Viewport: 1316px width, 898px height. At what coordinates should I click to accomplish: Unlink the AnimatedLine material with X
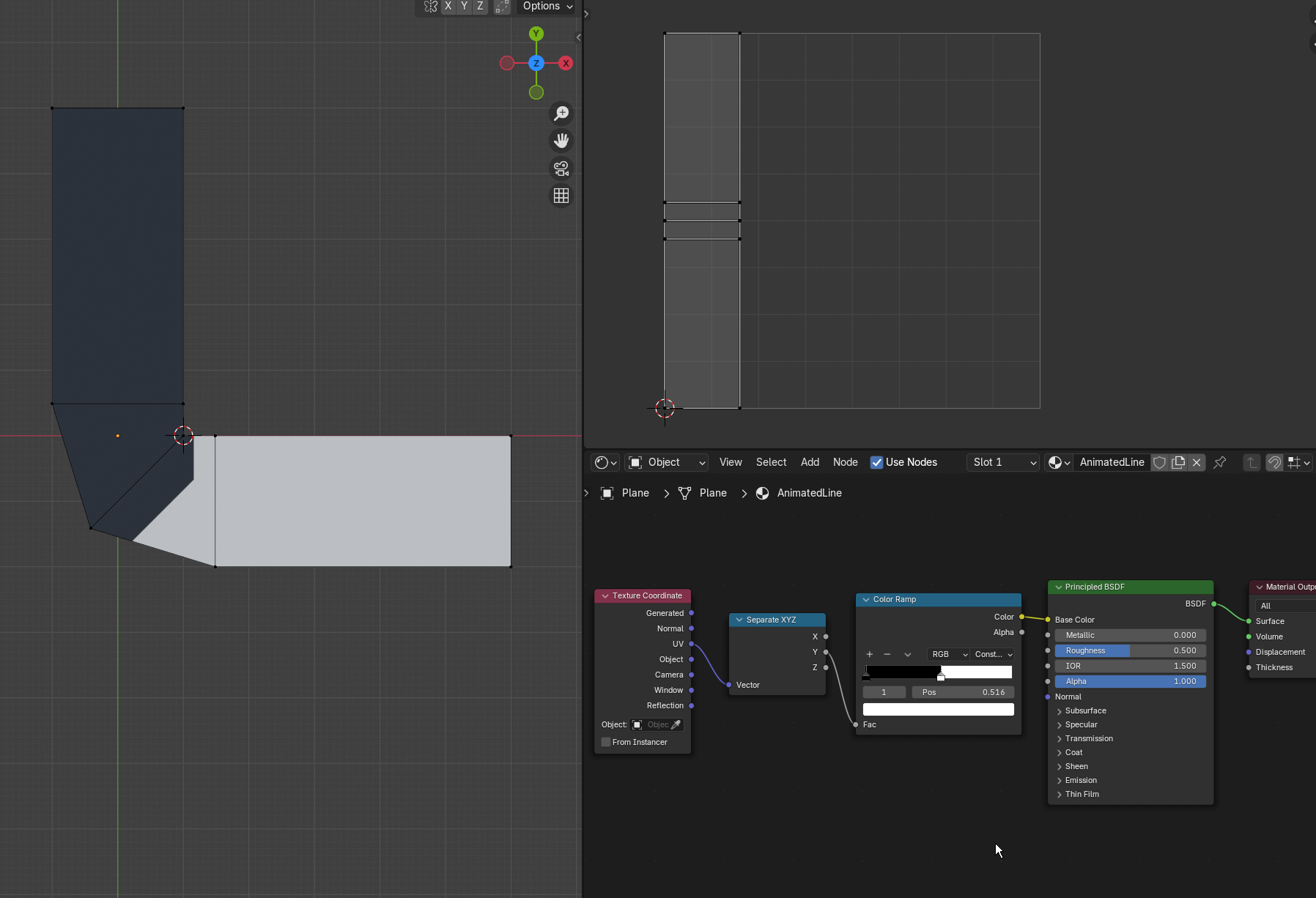point(1197,462)
